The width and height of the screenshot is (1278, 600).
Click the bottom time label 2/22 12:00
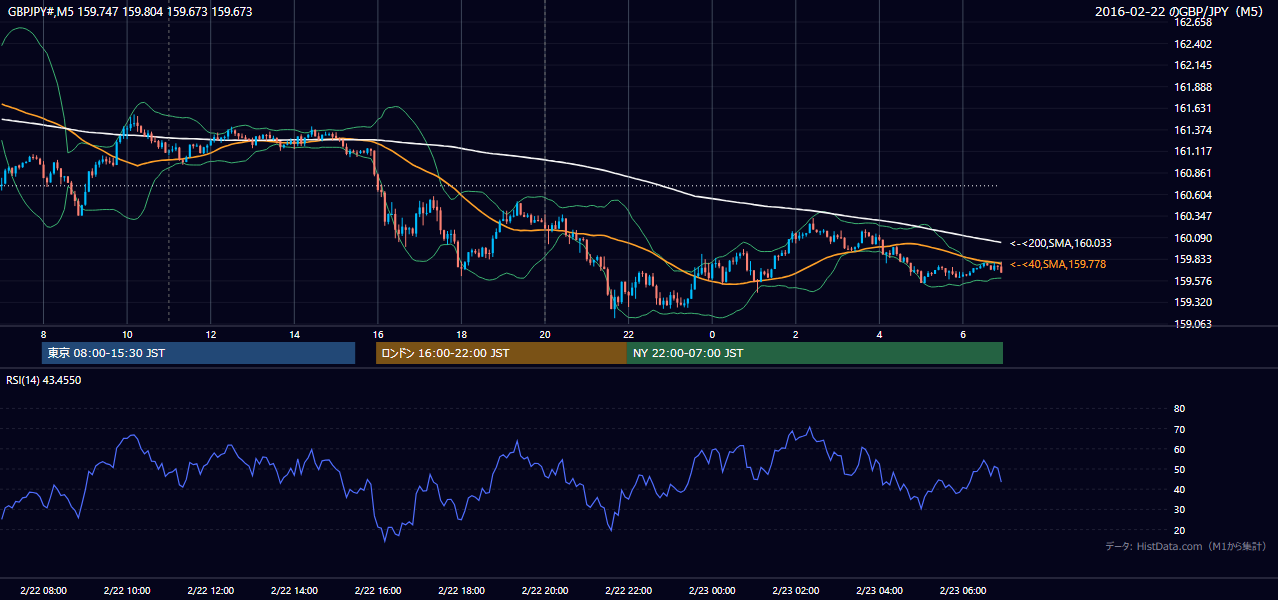211,591
